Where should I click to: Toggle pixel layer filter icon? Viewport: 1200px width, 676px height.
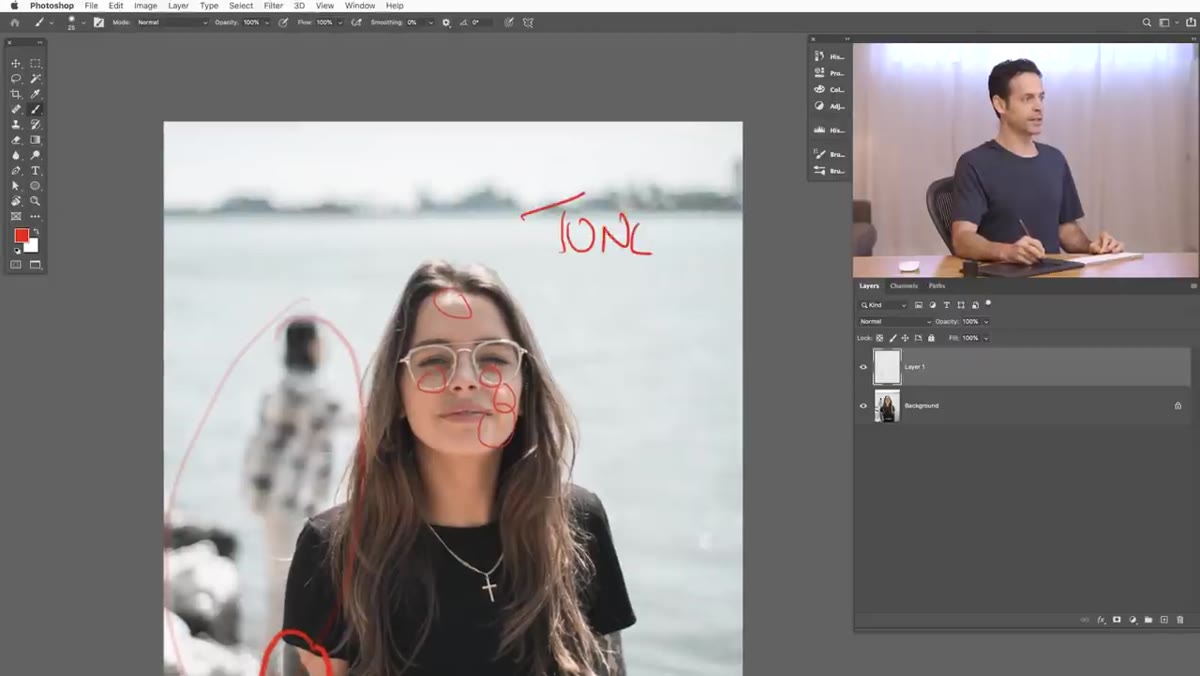tap(918, 305)
